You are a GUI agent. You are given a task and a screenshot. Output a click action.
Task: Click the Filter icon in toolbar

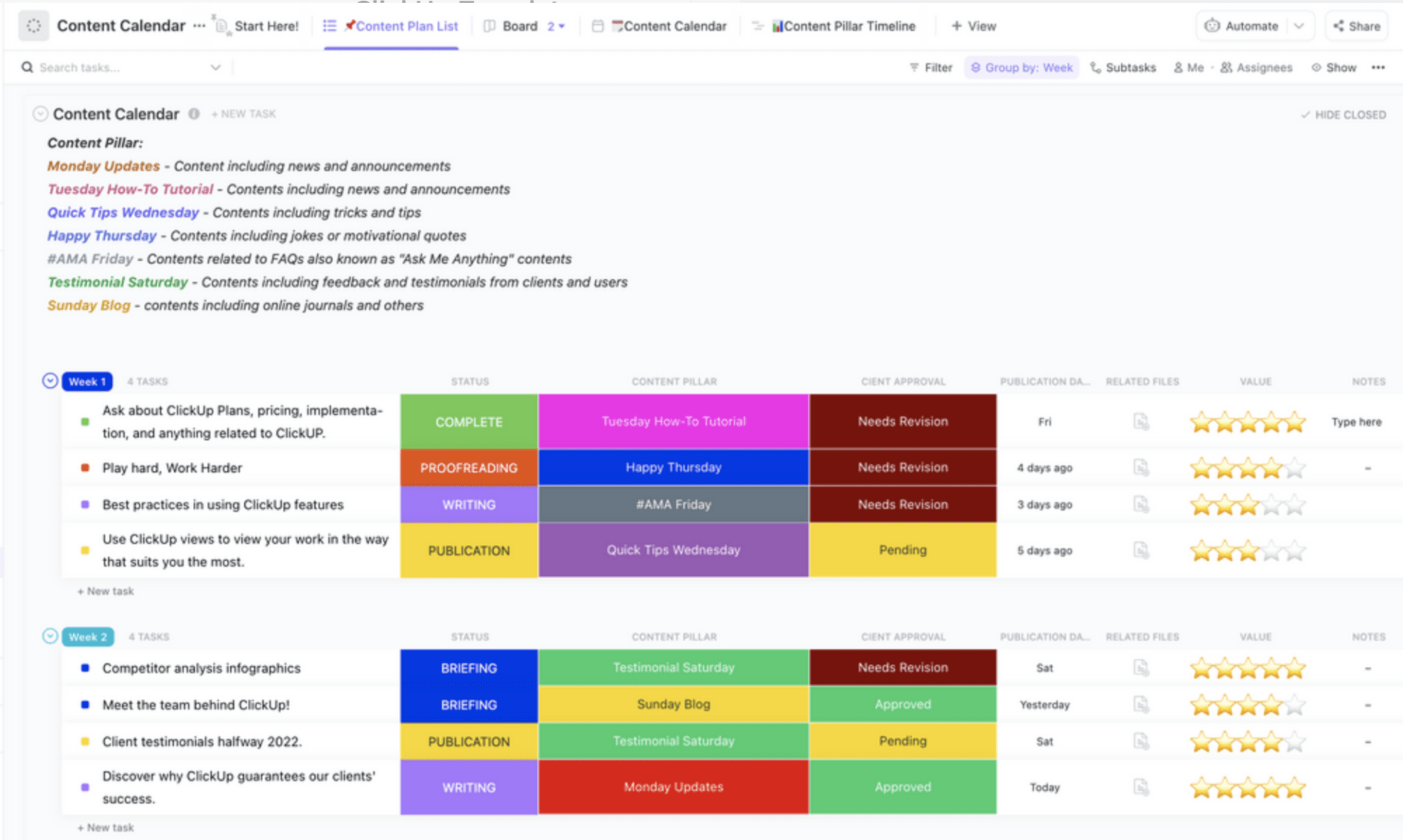click(929, 68)
